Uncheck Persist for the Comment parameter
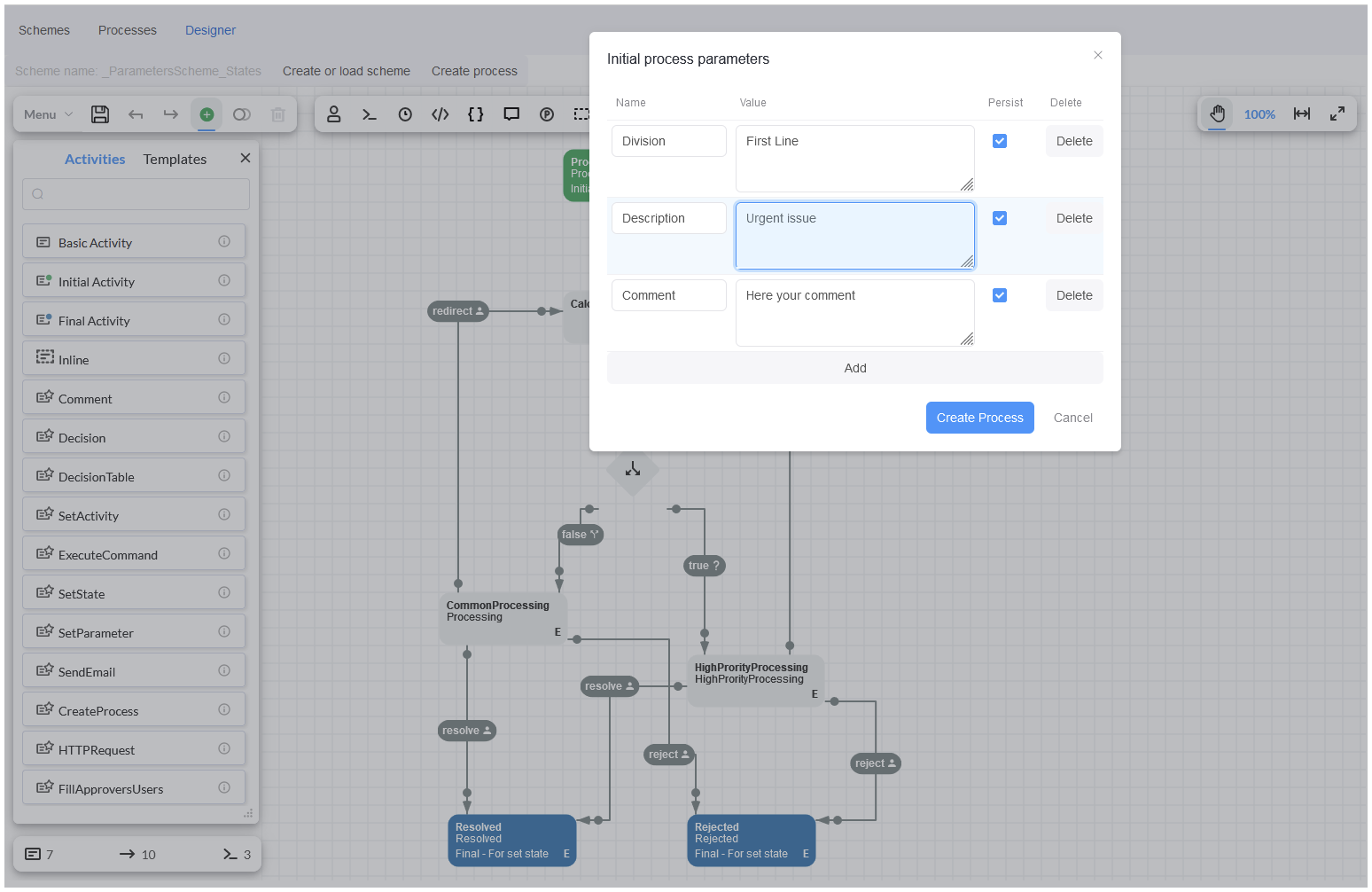 [1000, 295]
